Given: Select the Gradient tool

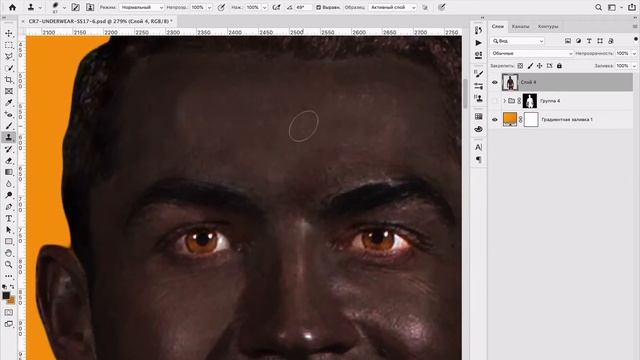Looking at the screenshot, I should coord(9,172).
